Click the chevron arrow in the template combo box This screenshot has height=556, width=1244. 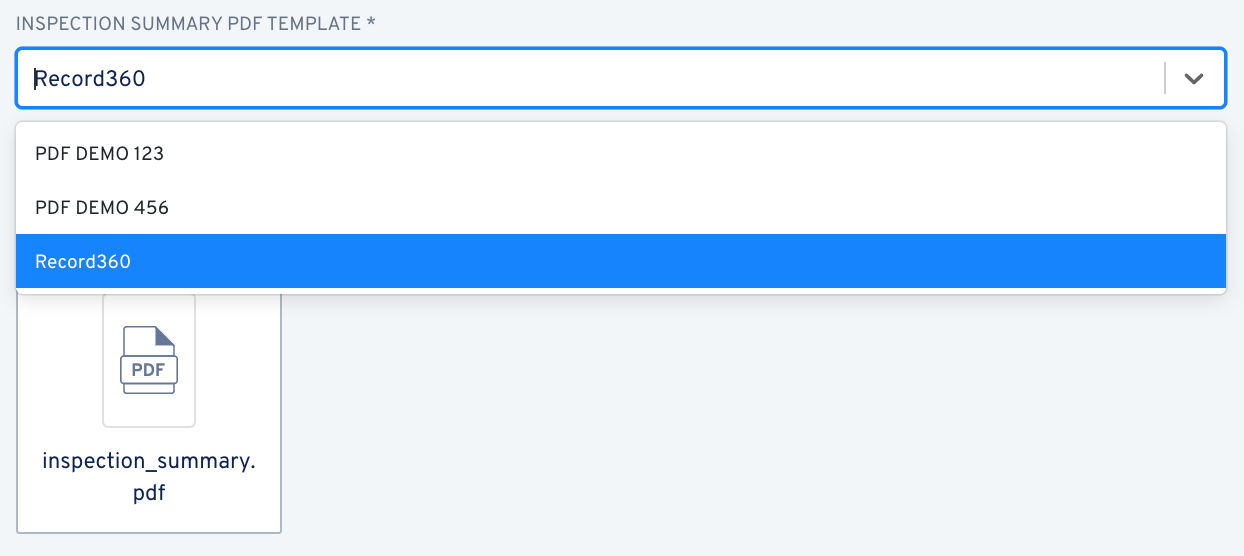(x=1193, y=79)
